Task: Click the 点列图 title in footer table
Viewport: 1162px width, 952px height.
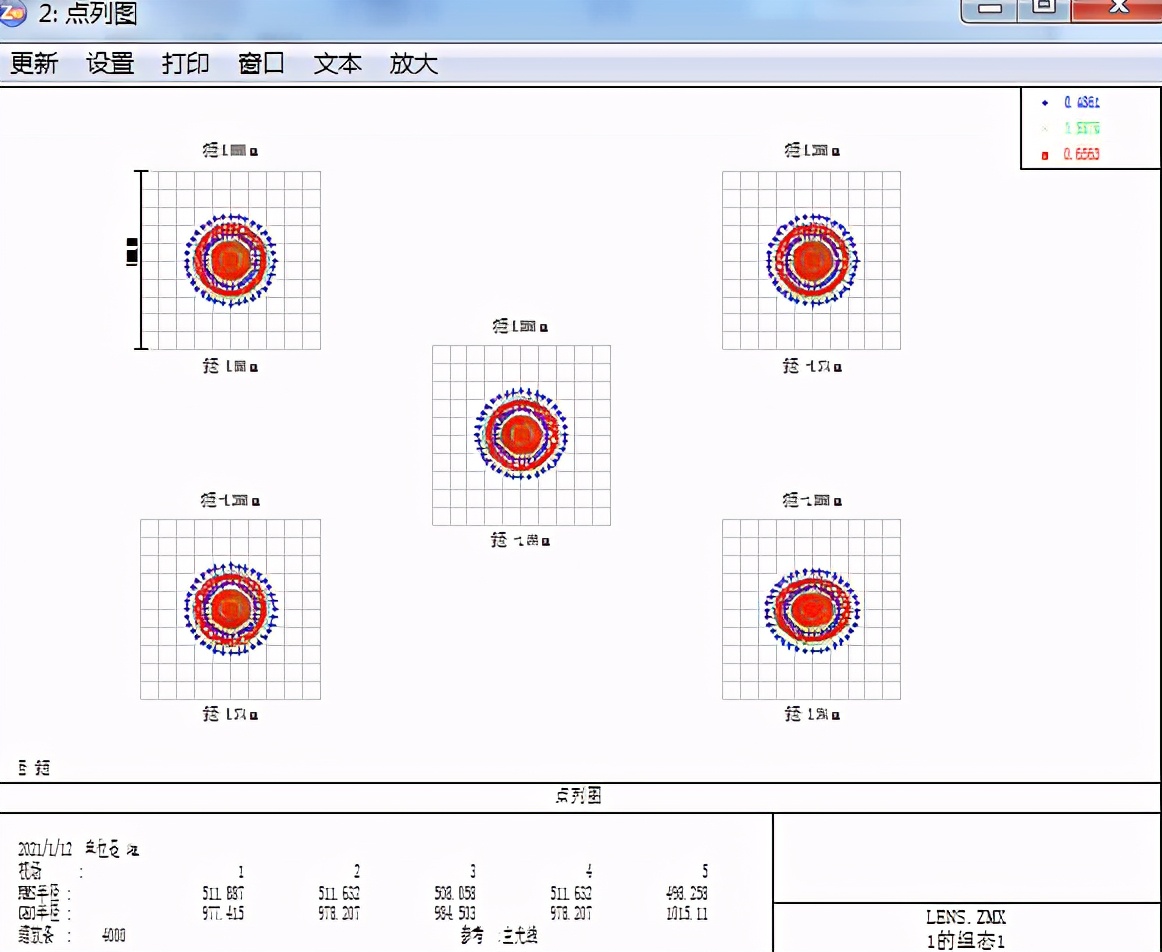Action: pos(580,794)
